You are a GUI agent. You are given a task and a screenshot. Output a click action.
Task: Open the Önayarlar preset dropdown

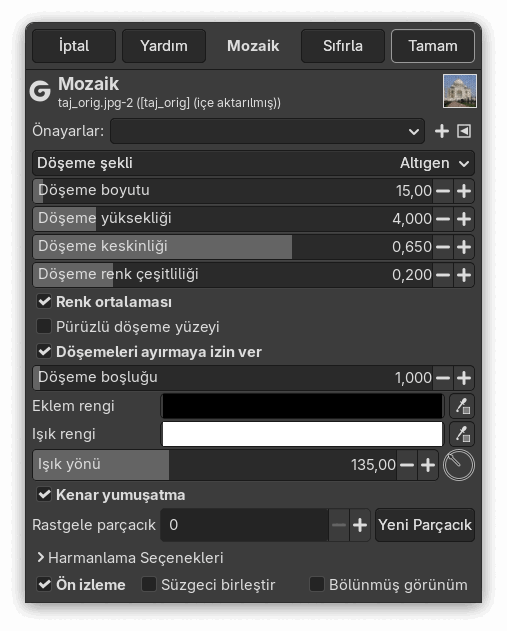click(x=268, y=131)
